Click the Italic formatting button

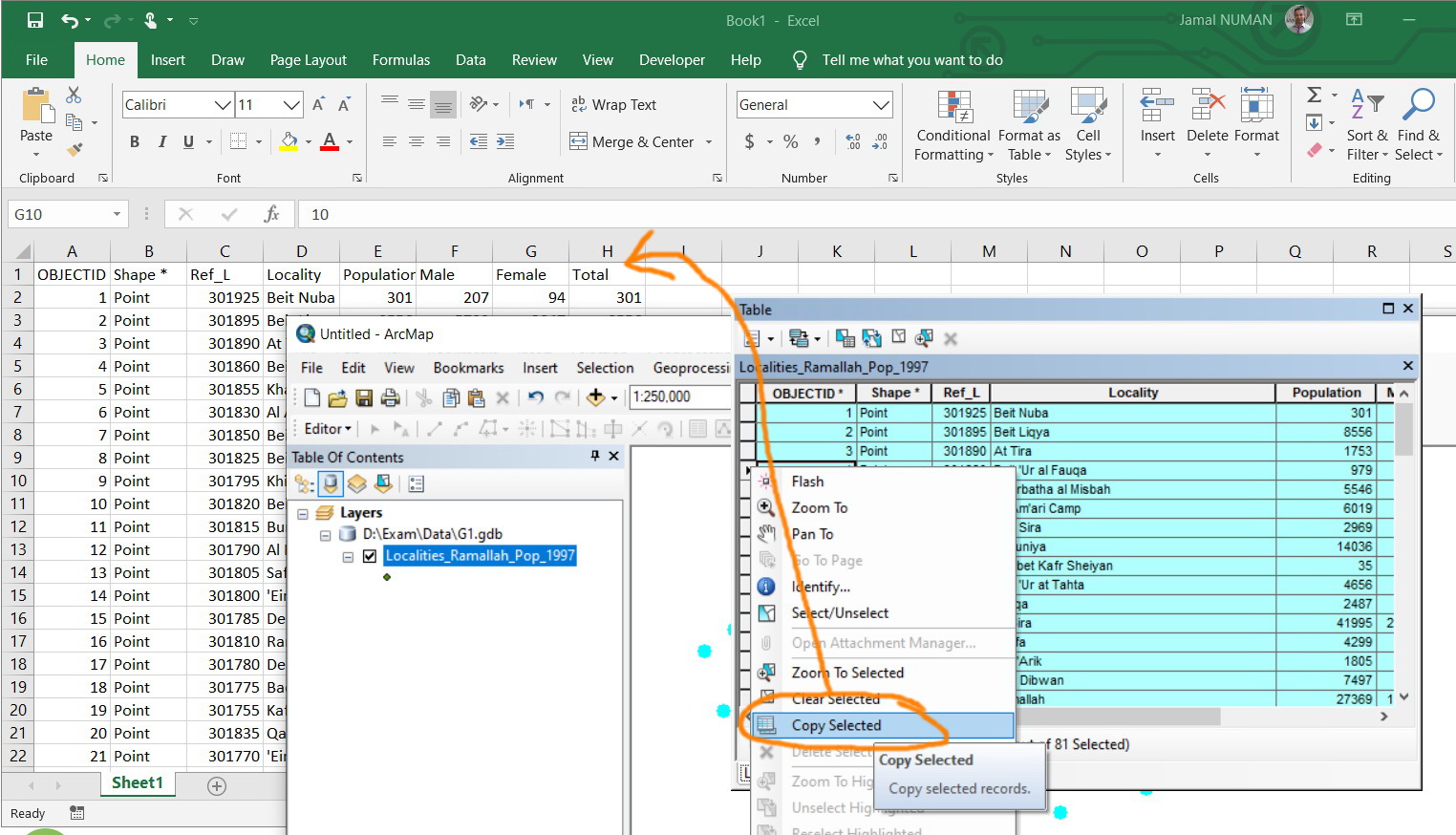[161, 141]
